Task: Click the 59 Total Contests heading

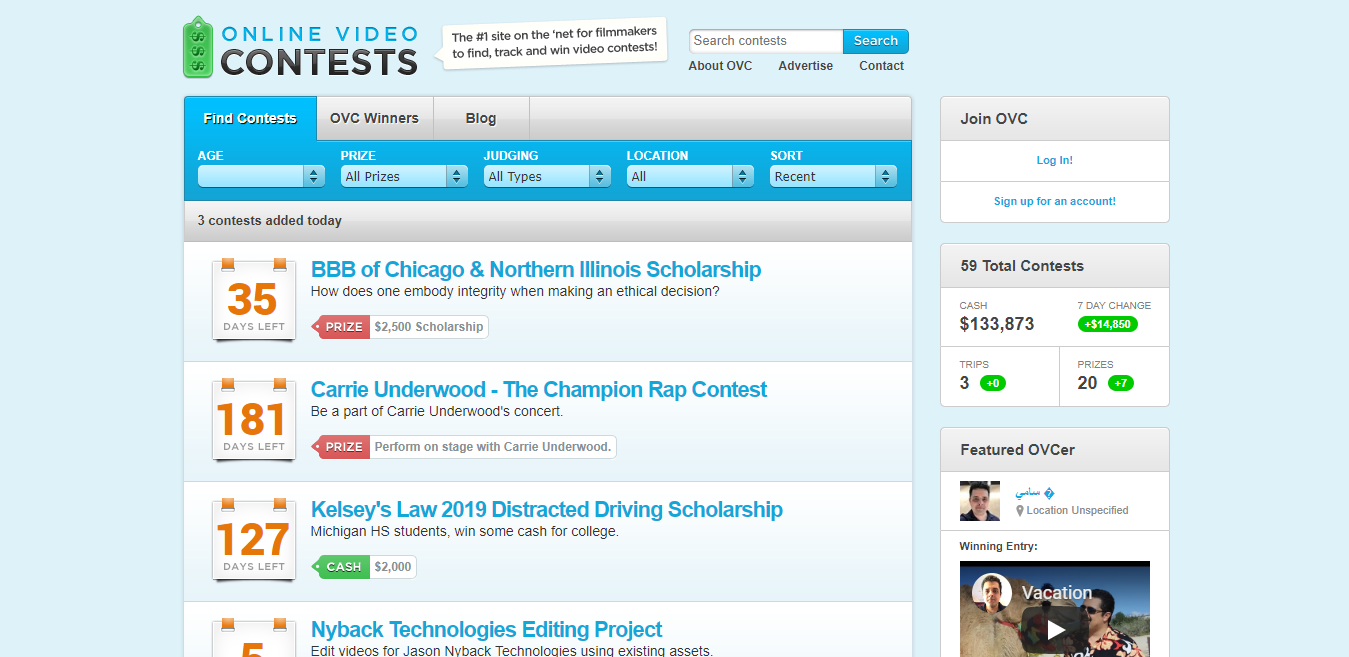Action: [x=1022, y=266]
